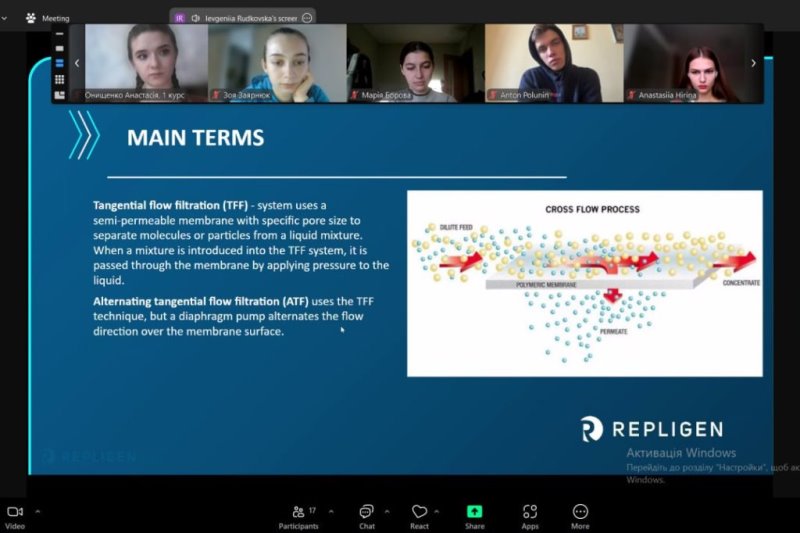Select the thumbnail strip view icon
This screenshot has height=533, width=800.
(x=60, y=63)
